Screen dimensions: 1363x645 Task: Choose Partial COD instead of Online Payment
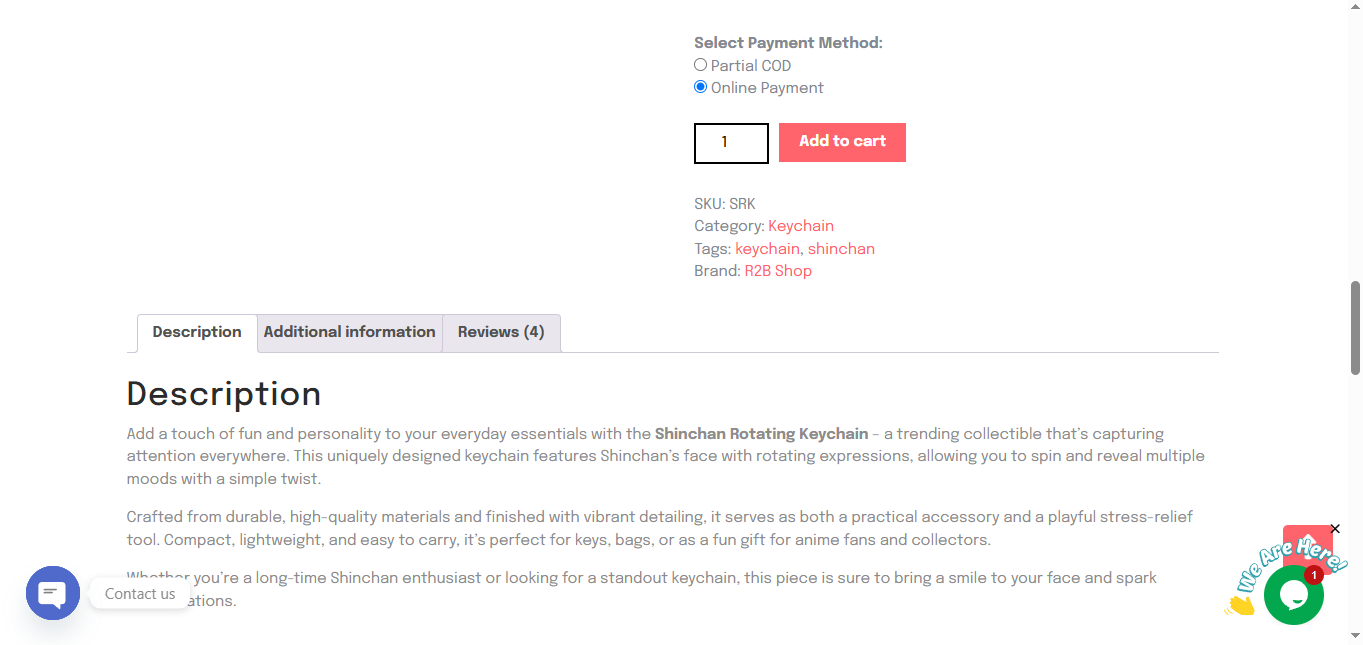700,64
